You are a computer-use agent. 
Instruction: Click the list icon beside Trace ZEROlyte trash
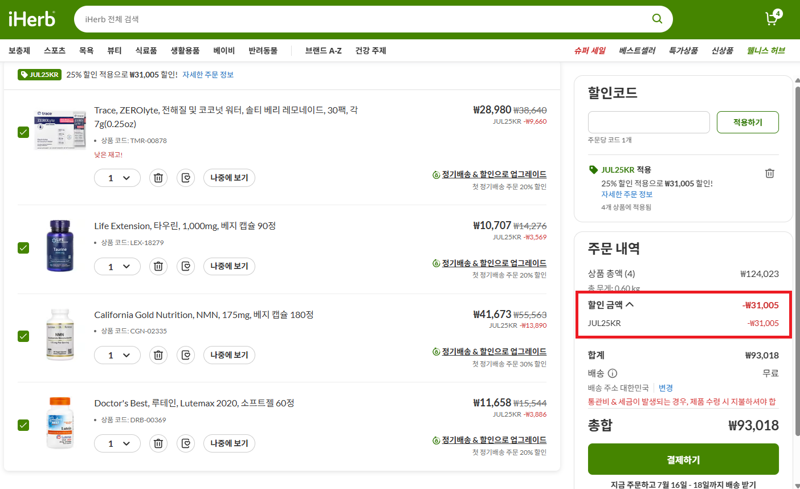(x=186, y=178)
